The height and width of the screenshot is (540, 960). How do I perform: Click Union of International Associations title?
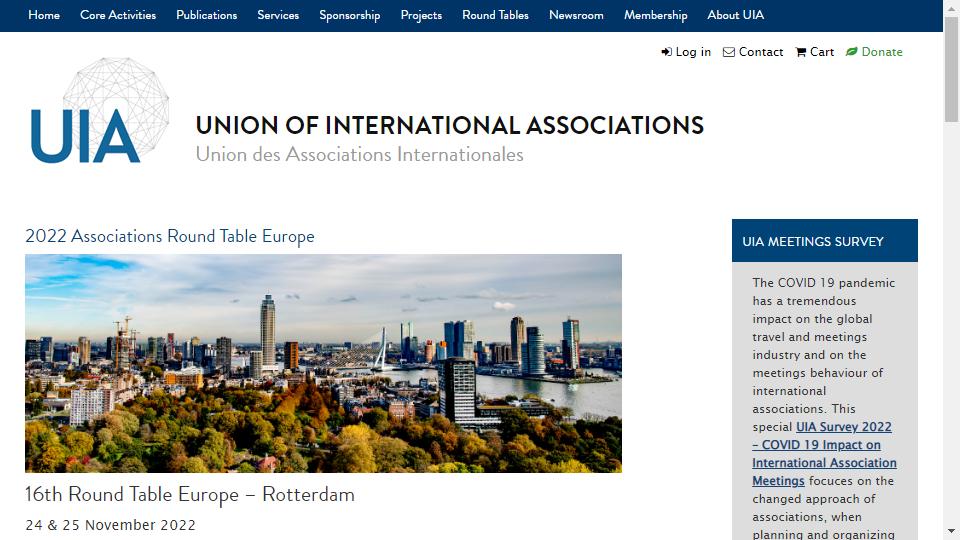[450, 126]
